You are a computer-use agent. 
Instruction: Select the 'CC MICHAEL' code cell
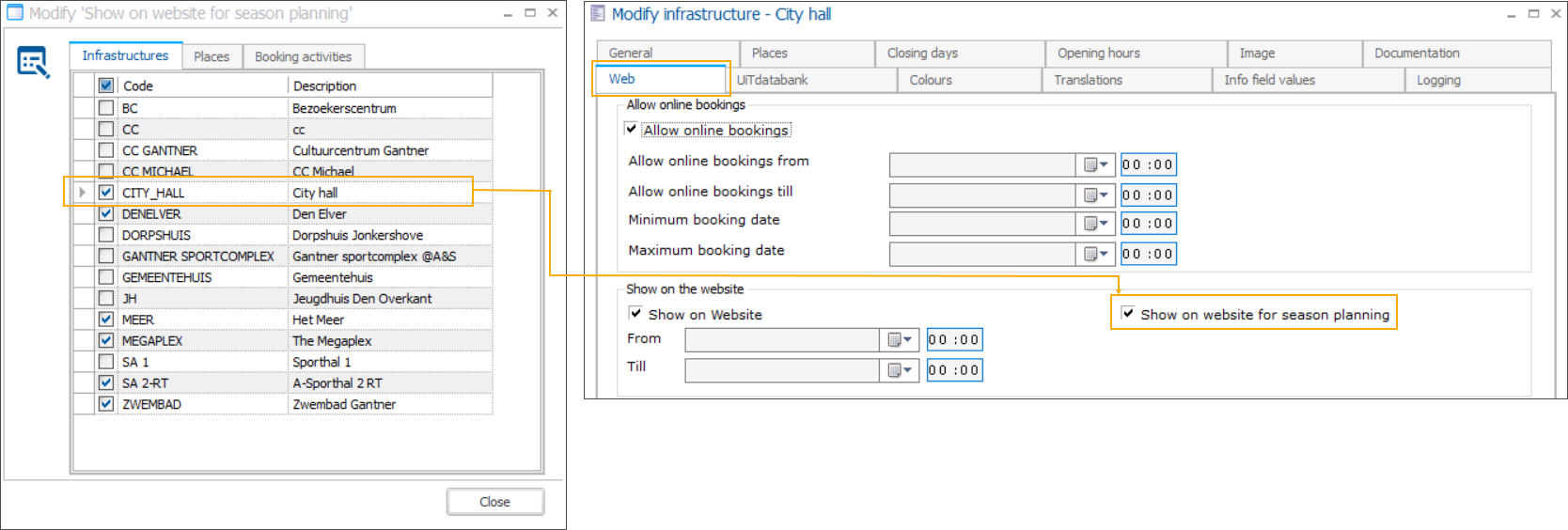point(202,171)
